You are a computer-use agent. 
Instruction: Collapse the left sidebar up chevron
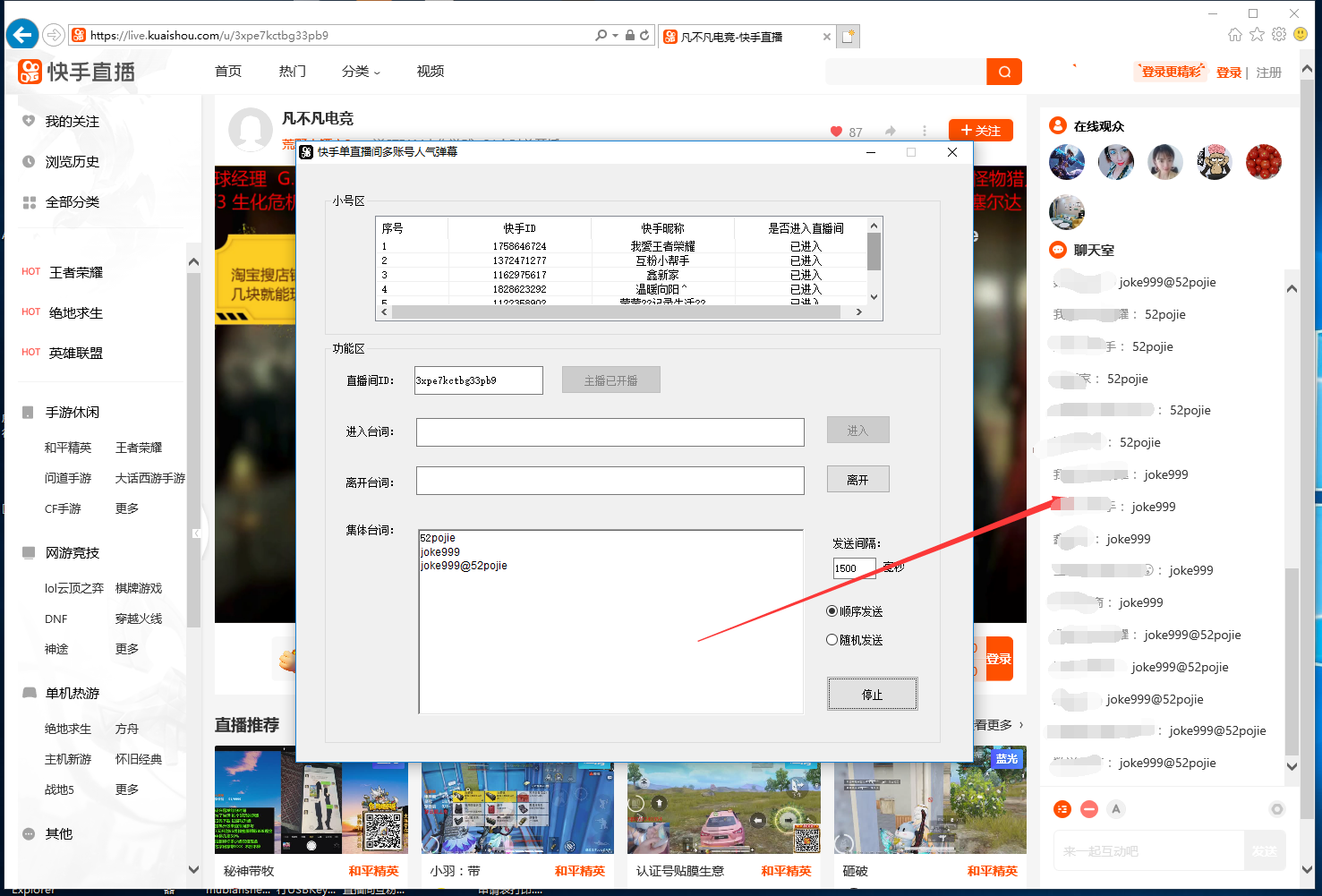[x=193, y=262]
